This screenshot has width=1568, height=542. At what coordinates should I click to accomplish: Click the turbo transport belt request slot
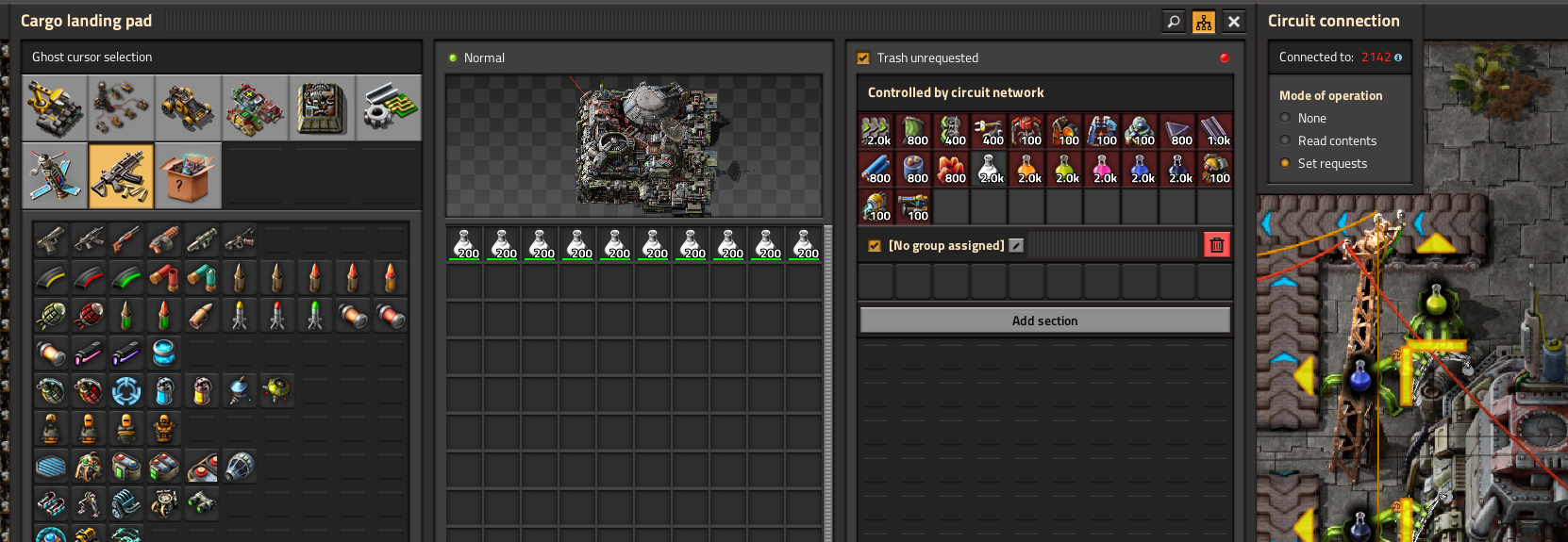pos(876,131)
